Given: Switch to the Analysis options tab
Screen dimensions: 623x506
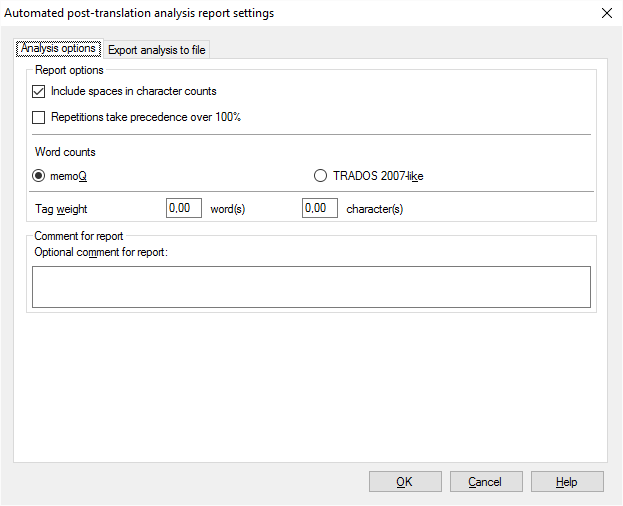Looking at the screenshot, I should pos(58,49).
